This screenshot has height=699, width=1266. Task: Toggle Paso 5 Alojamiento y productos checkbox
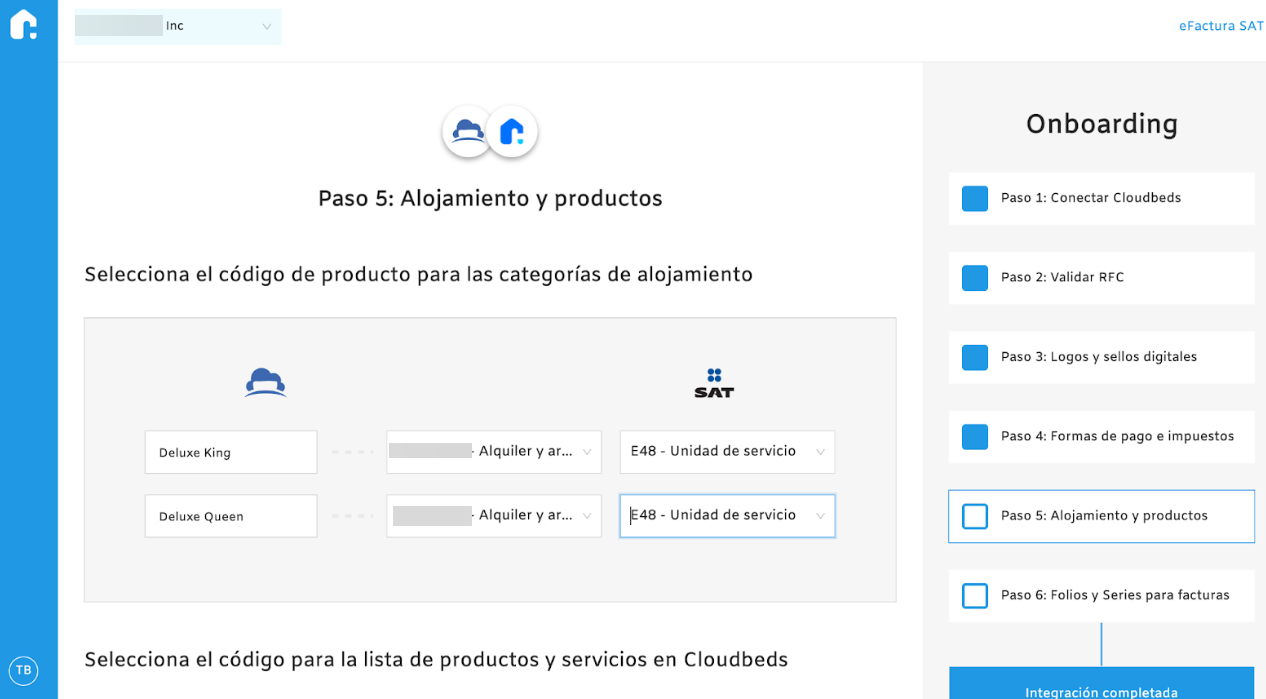975,516
